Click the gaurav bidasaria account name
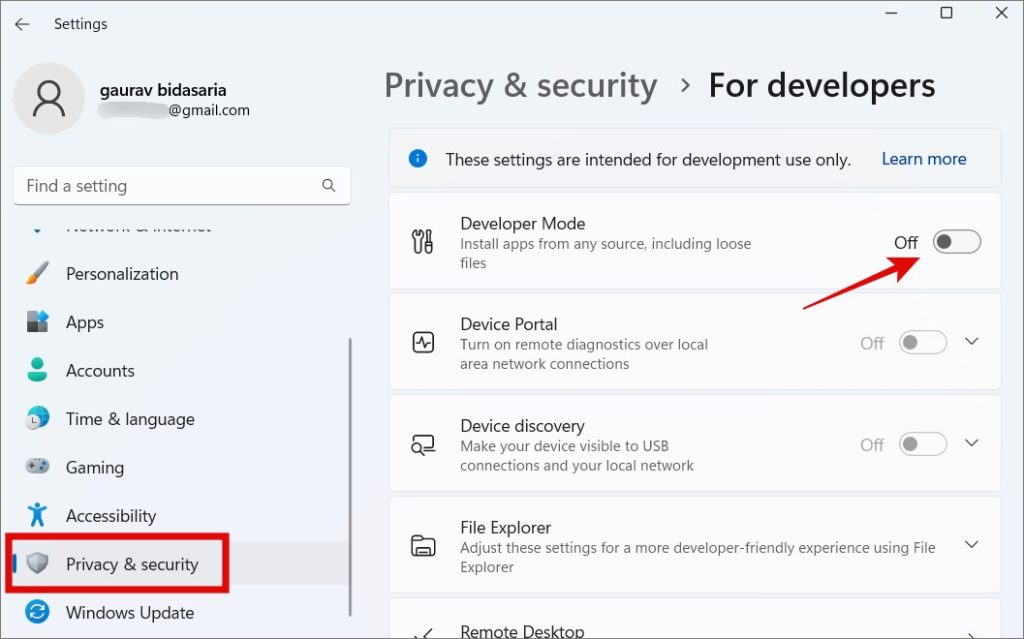 coord(163,90)
